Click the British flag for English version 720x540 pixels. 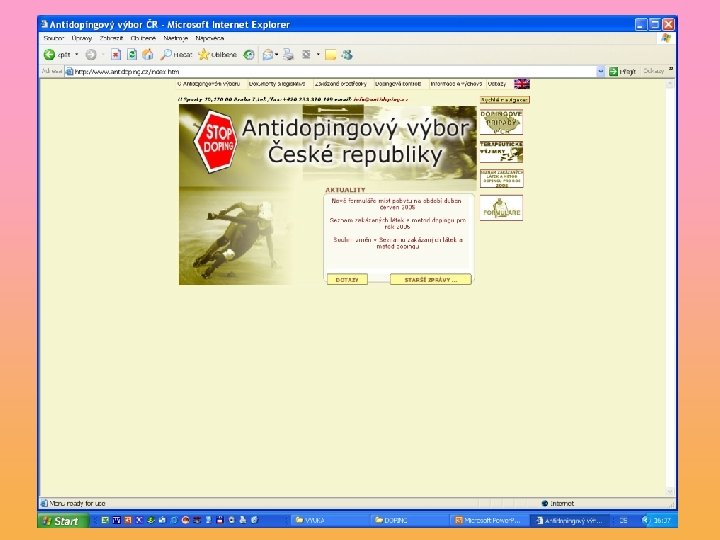coord(522,84)
